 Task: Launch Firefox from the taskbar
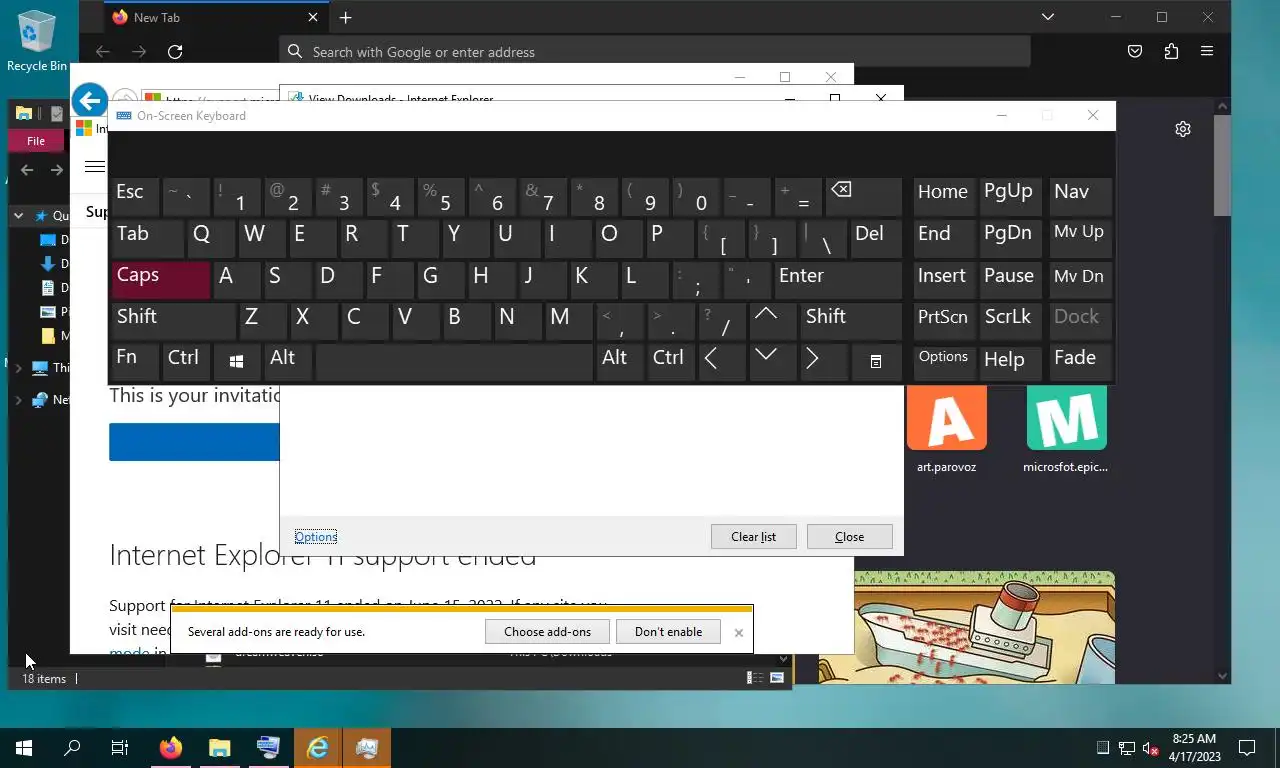click(171, 747)
